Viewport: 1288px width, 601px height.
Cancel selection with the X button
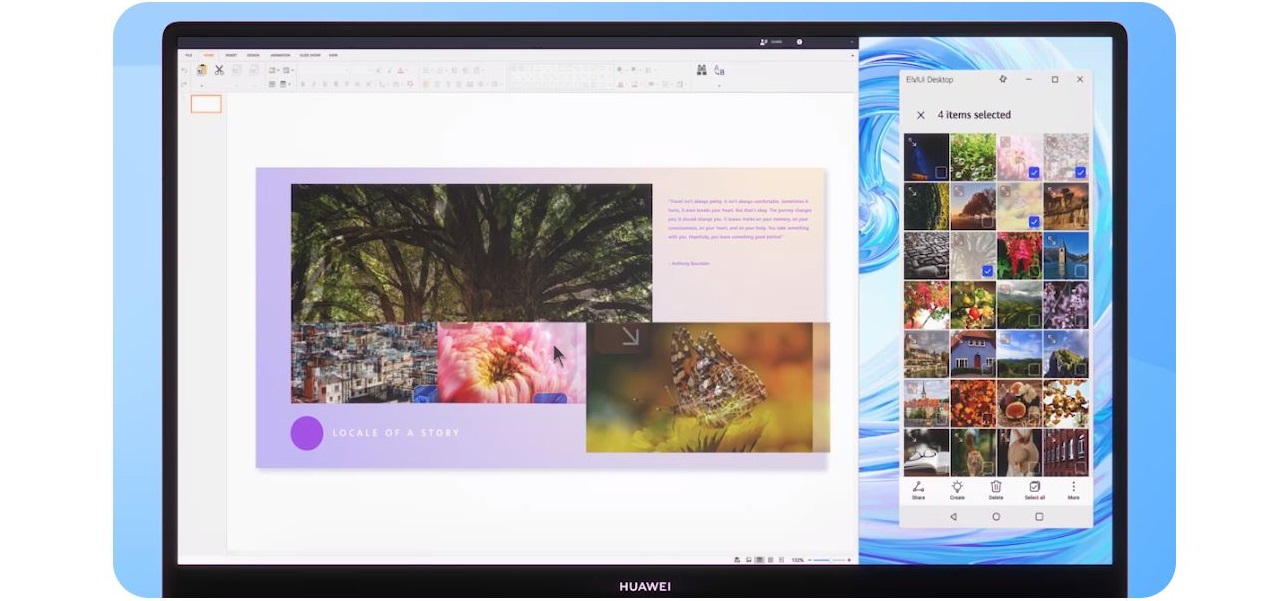tap(921, 115)
